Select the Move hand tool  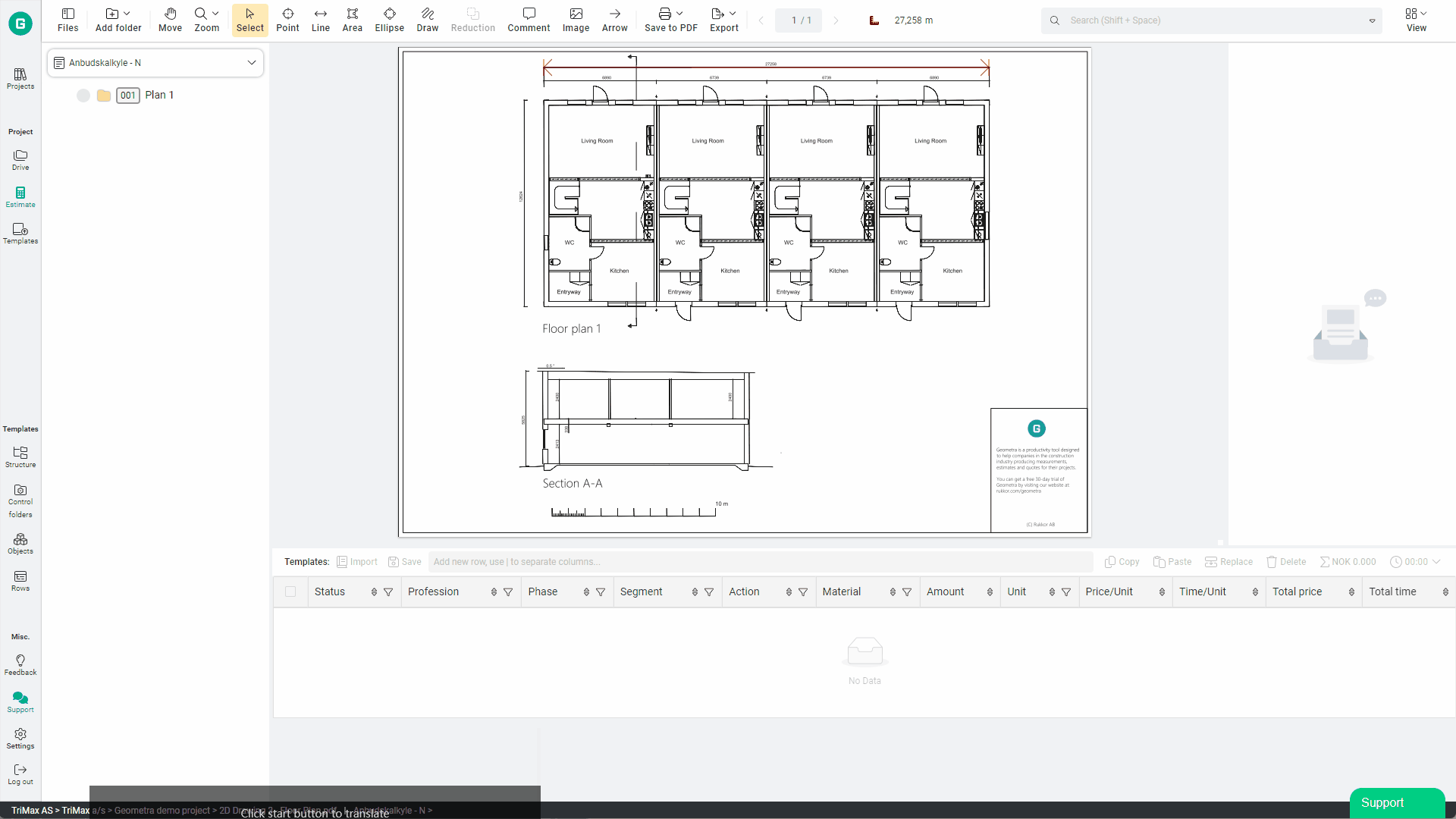[x=170, y=20]
